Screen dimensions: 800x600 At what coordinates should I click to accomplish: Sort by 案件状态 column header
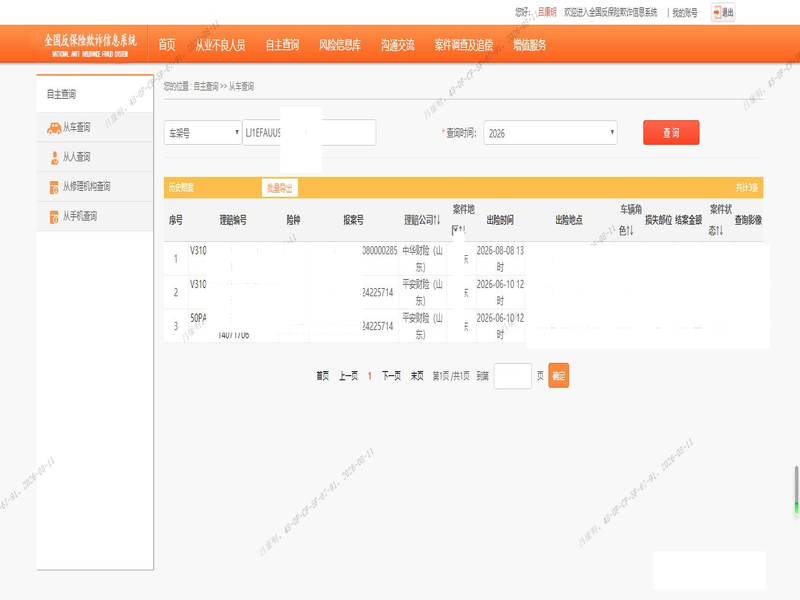720,220
